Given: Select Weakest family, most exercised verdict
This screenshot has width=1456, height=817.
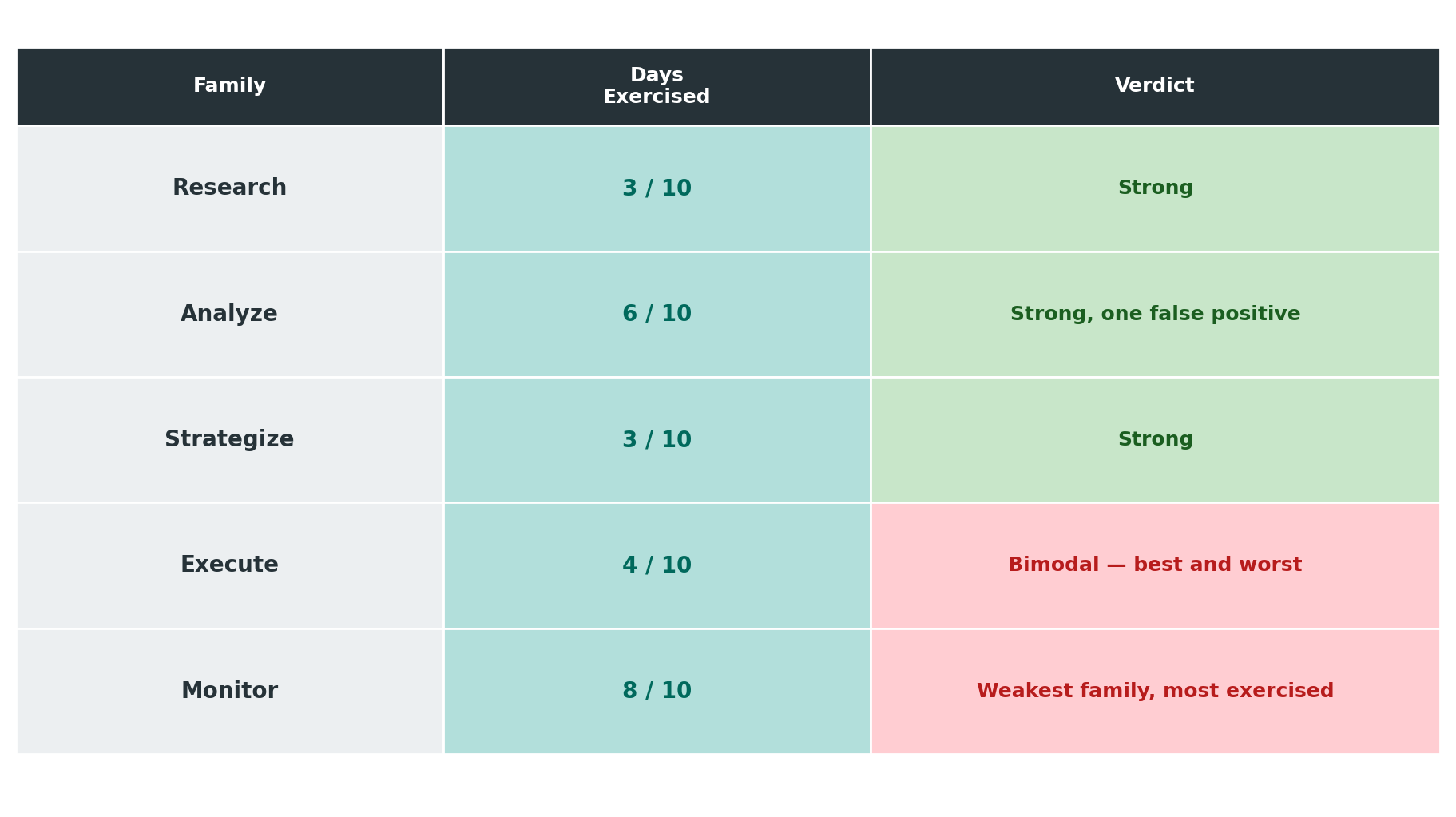Looking at the screenshot, I should [x=1155, y=692].
